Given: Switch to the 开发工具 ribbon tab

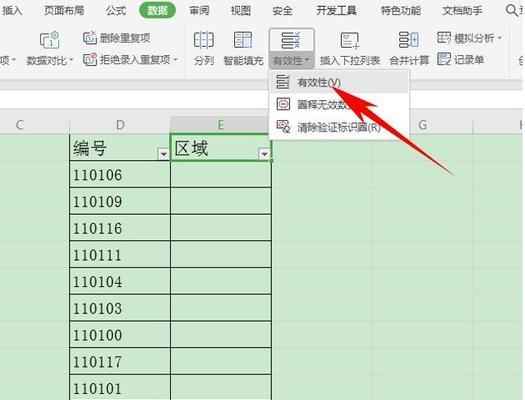Looking at the screenshot, I should pos(336,11).
